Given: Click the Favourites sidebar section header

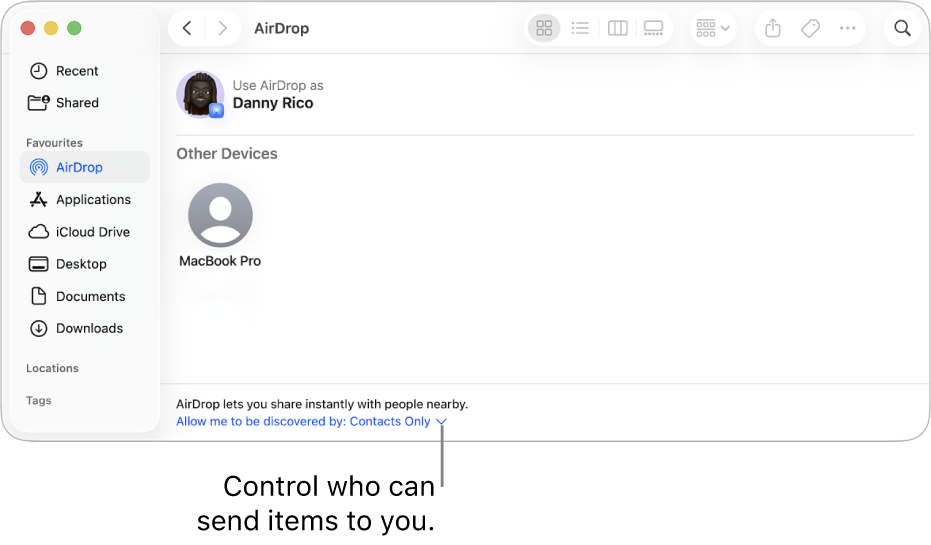Looking at the screenshot, I should [54, 142].
